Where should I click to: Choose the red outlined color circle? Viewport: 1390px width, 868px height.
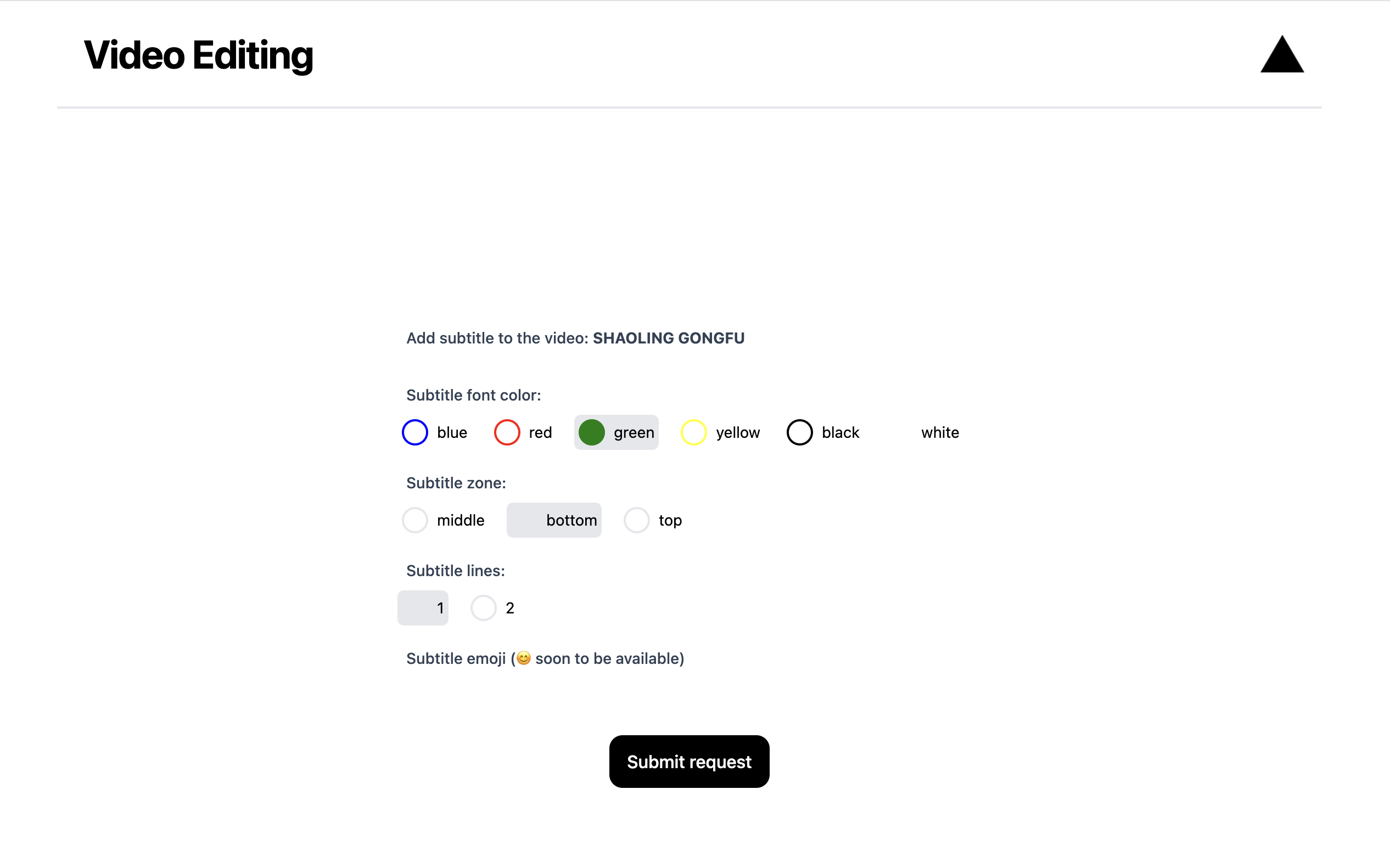tap(507, 432)
